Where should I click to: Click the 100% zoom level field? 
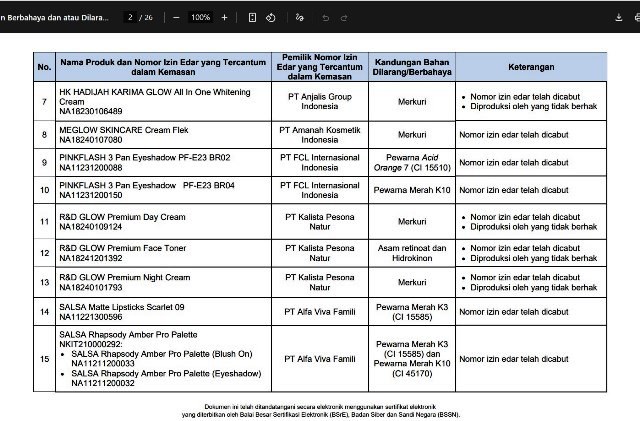(x=200, y=17)
